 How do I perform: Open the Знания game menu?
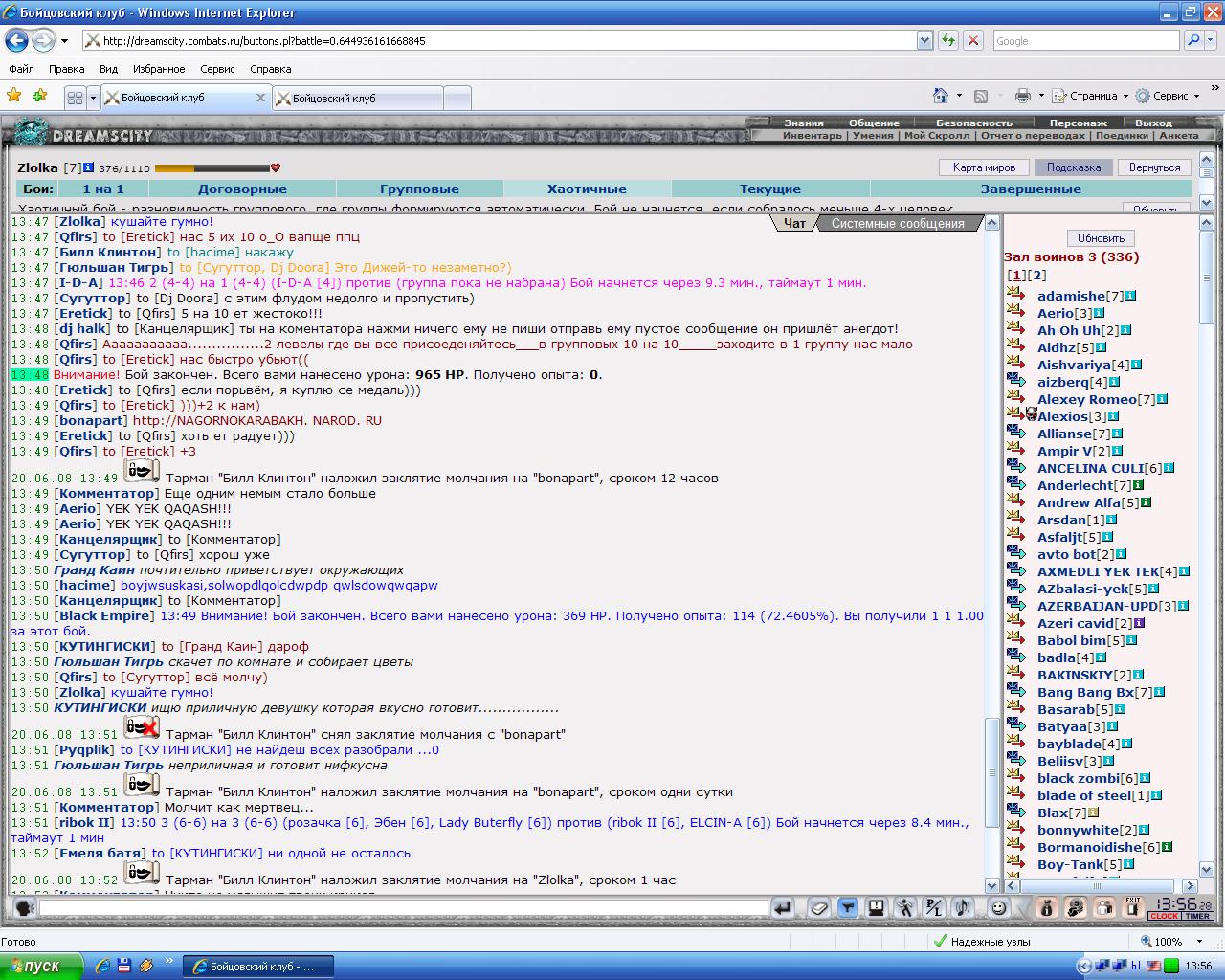tap(803, 122)
